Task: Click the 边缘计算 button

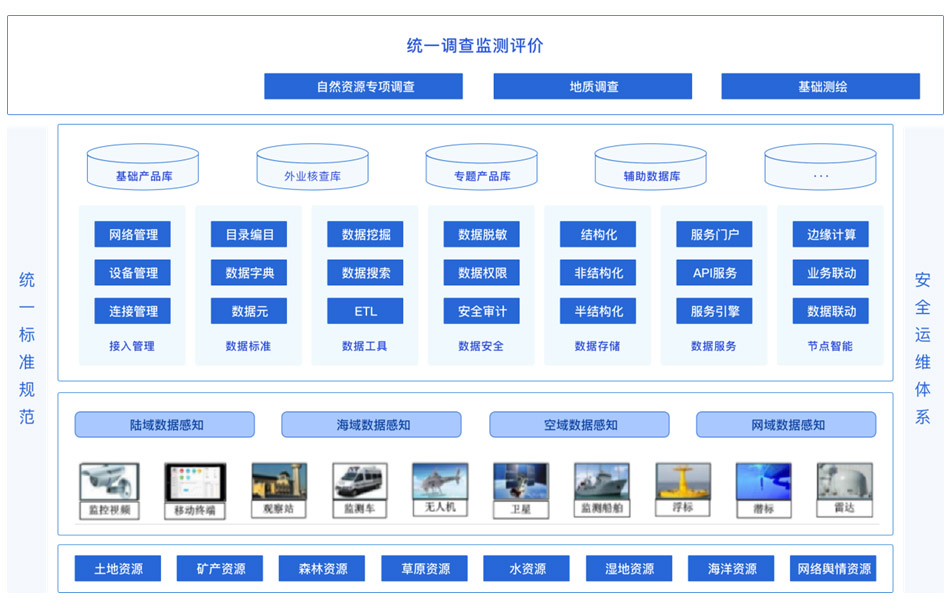Action: pos(830,235)
